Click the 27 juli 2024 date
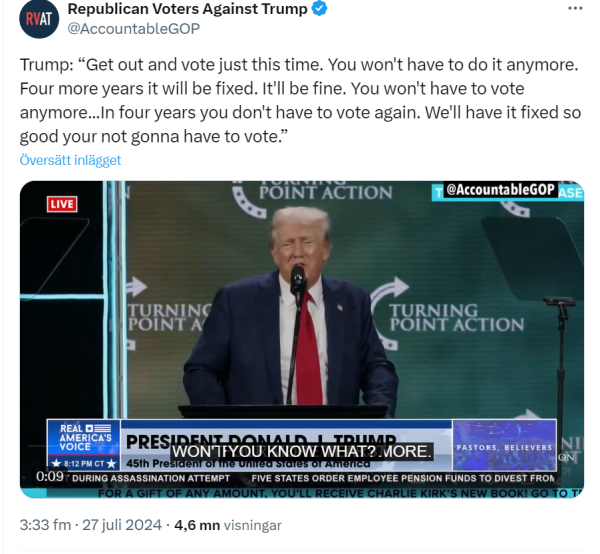Image resolution: width=600 pixels, height=554 pixels. point(122,525)
